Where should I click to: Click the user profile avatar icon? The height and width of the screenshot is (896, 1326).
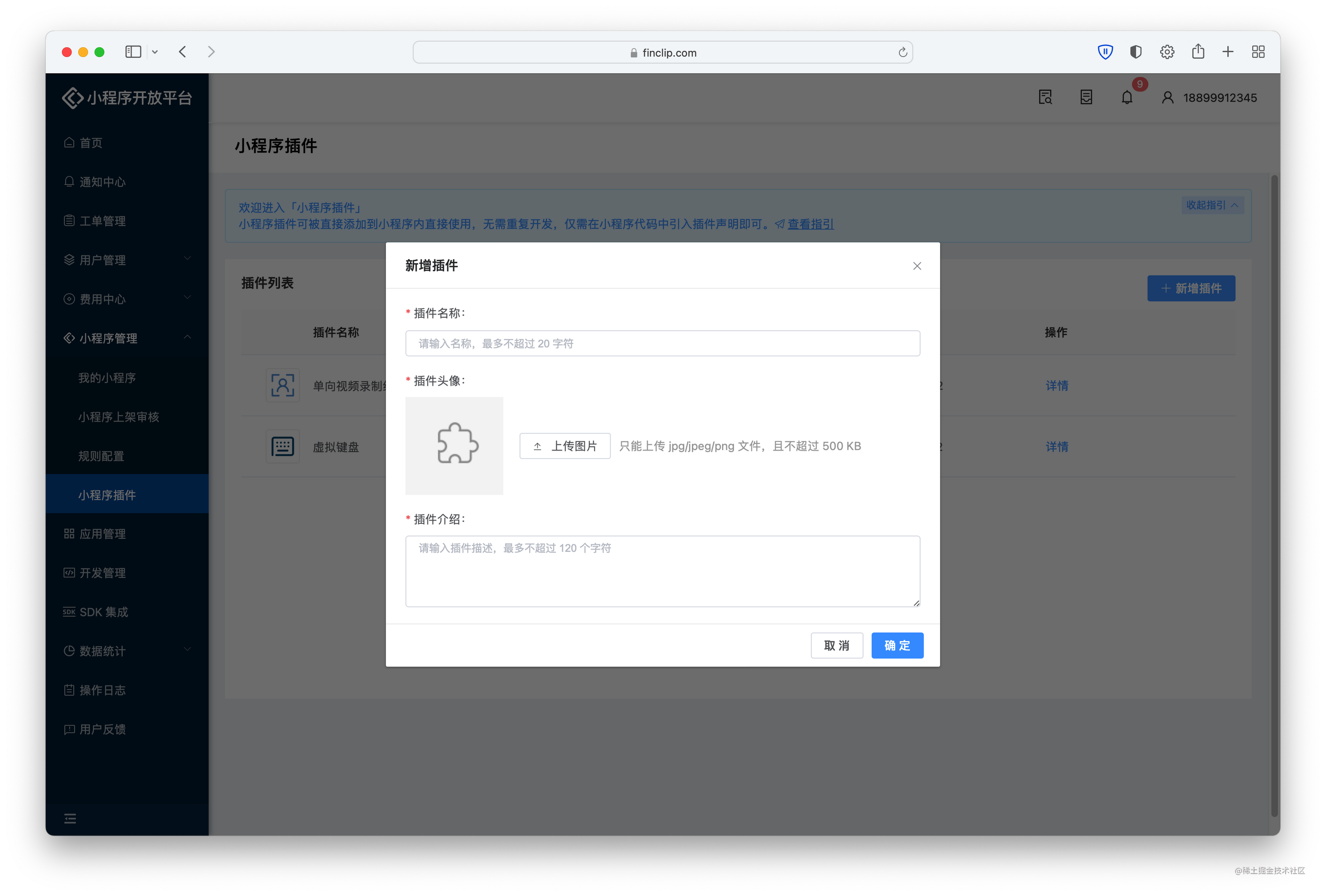point(1167,97)
